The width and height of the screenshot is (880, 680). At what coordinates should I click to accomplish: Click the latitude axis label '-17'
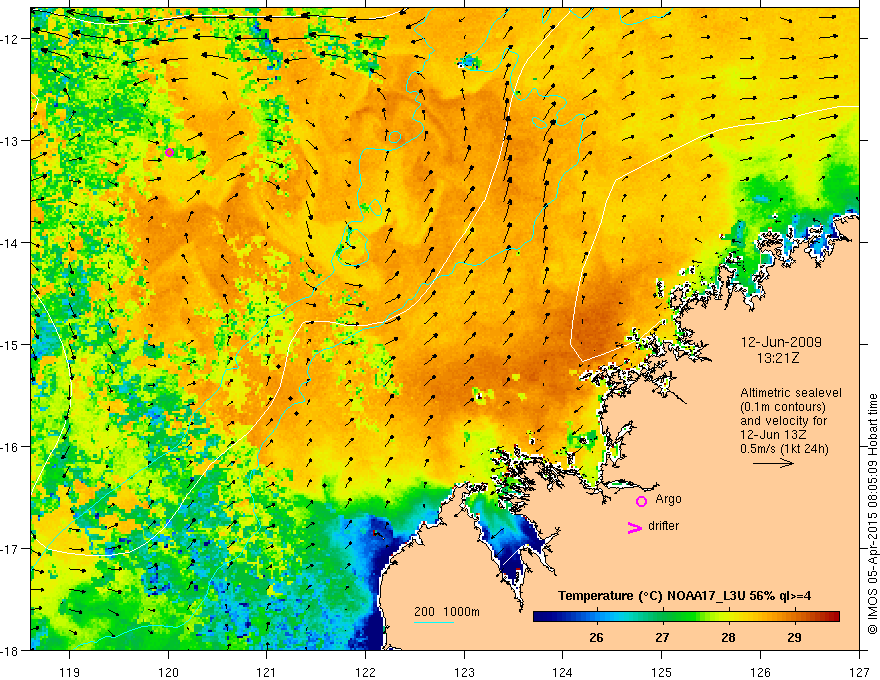click(11, 549)
